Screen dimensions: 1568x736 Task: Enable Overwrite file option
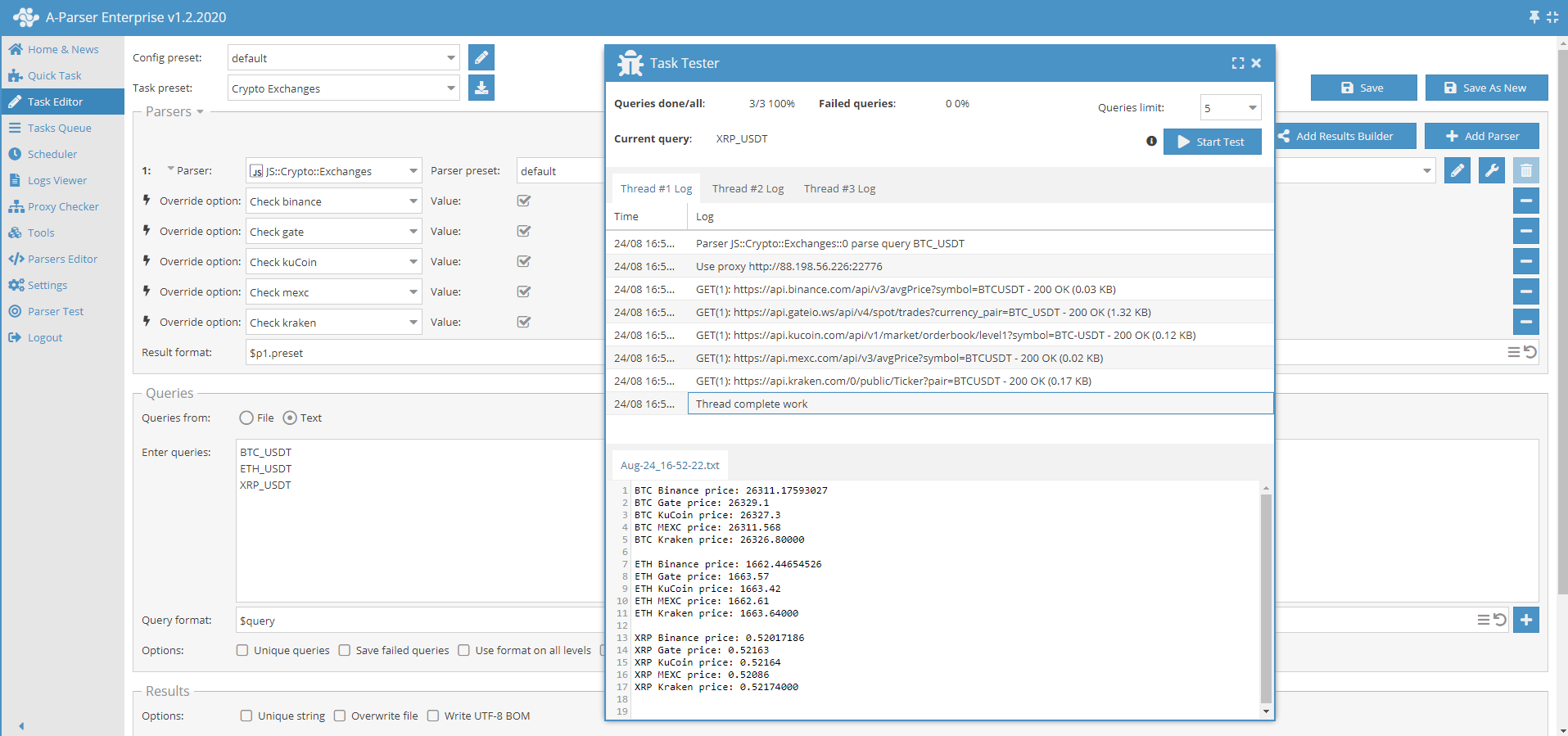coord(340,716)
